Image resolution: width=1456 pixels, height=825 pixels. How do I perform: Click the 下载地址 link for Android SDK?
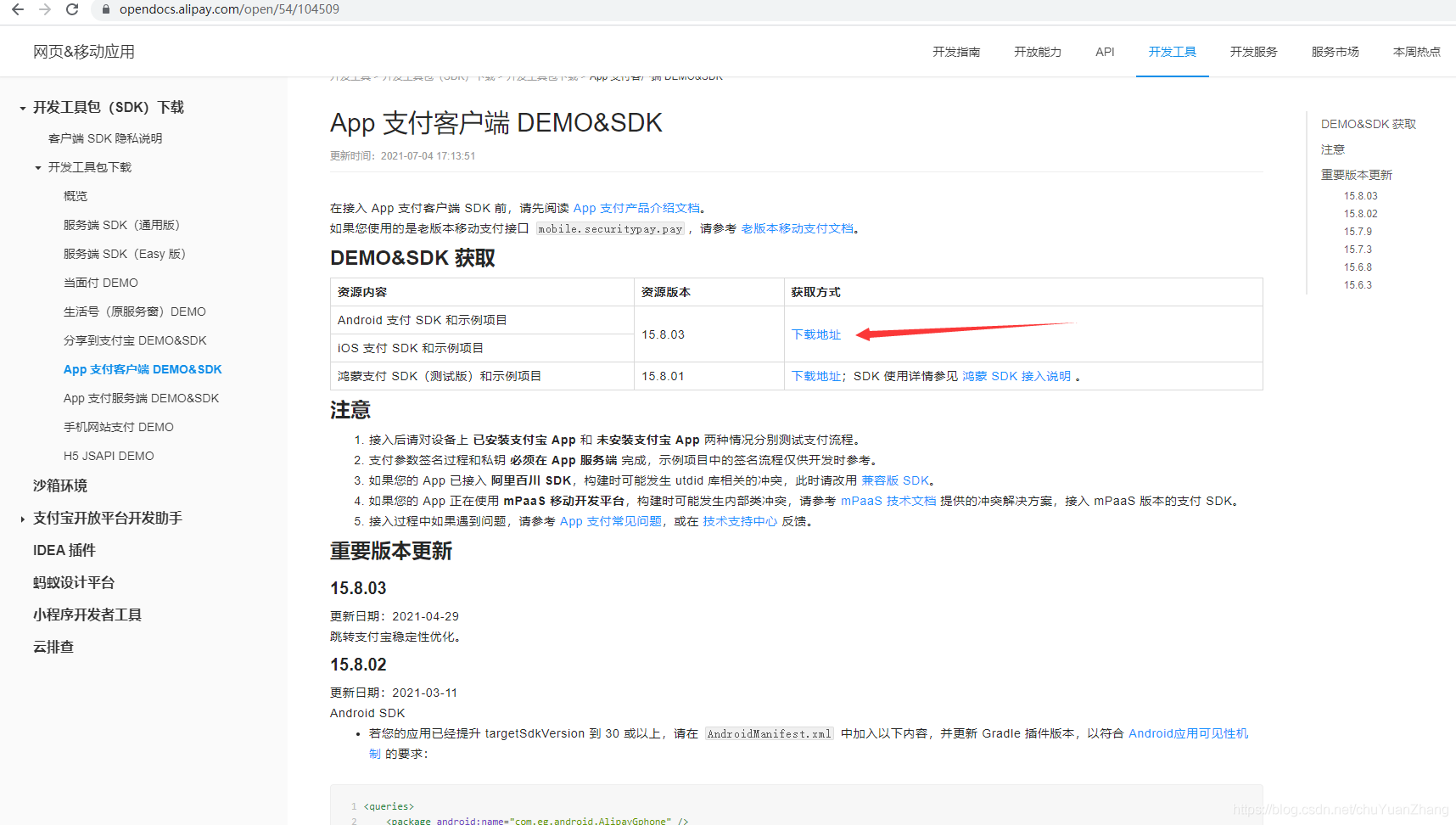(815, 334)
